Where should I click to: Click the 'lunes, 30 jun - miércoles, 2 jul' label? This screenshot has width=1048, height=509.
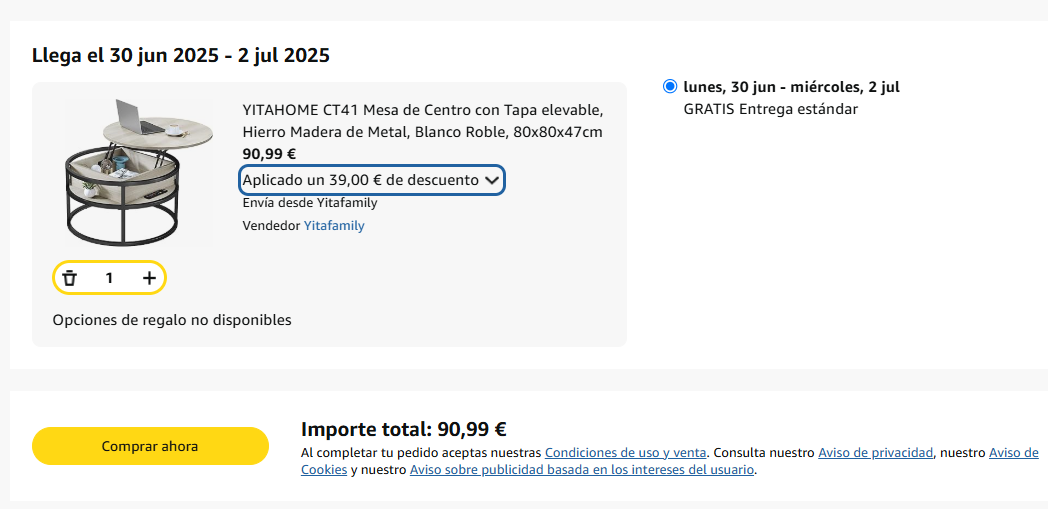[x=791, y=87]
